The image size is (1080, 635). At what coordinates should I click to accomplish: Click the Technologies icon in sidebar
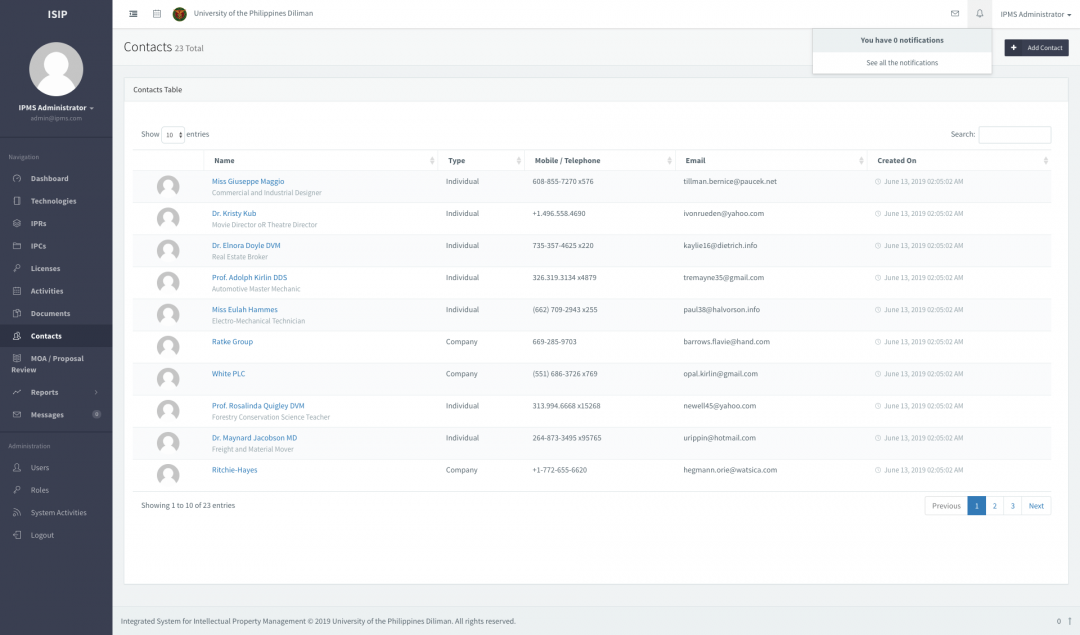17,201
